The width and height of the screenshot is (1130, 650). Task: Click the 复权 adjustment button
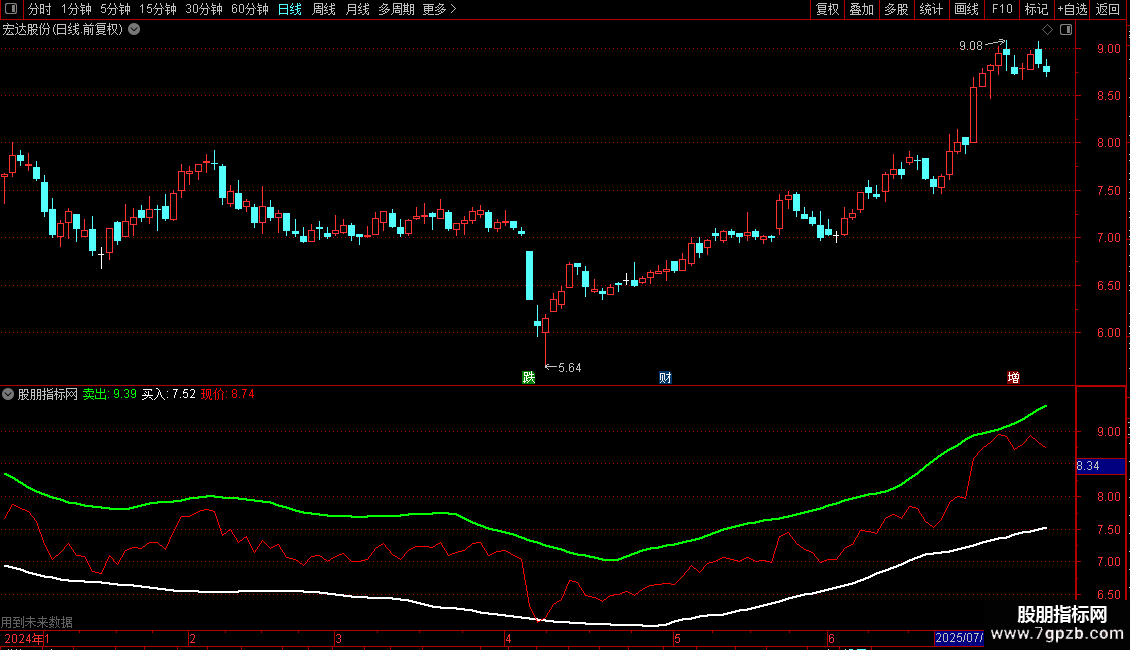(x=827, y=9)
